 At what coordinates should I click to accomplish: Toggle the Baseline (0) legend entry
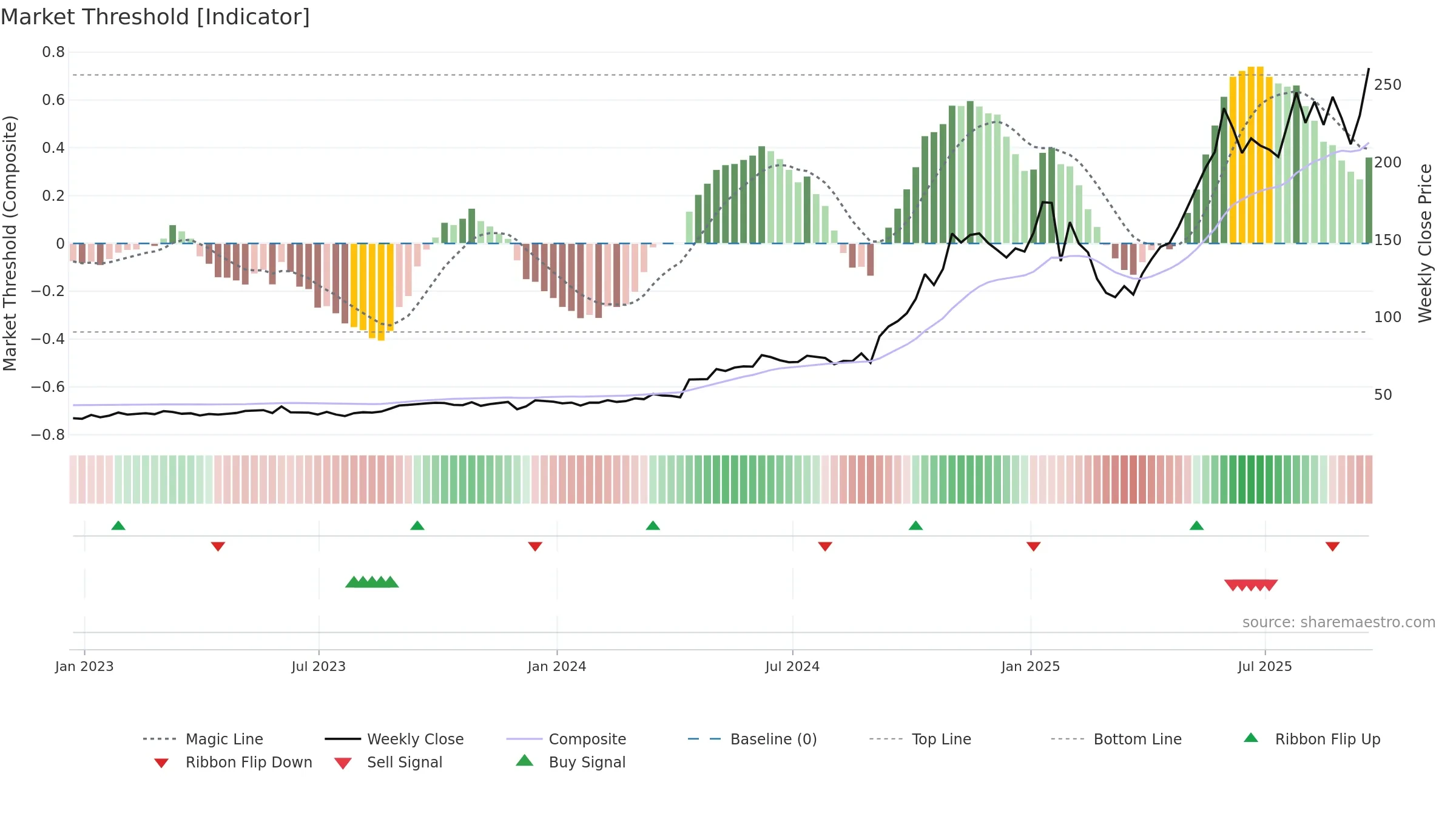tap(752, 739)
